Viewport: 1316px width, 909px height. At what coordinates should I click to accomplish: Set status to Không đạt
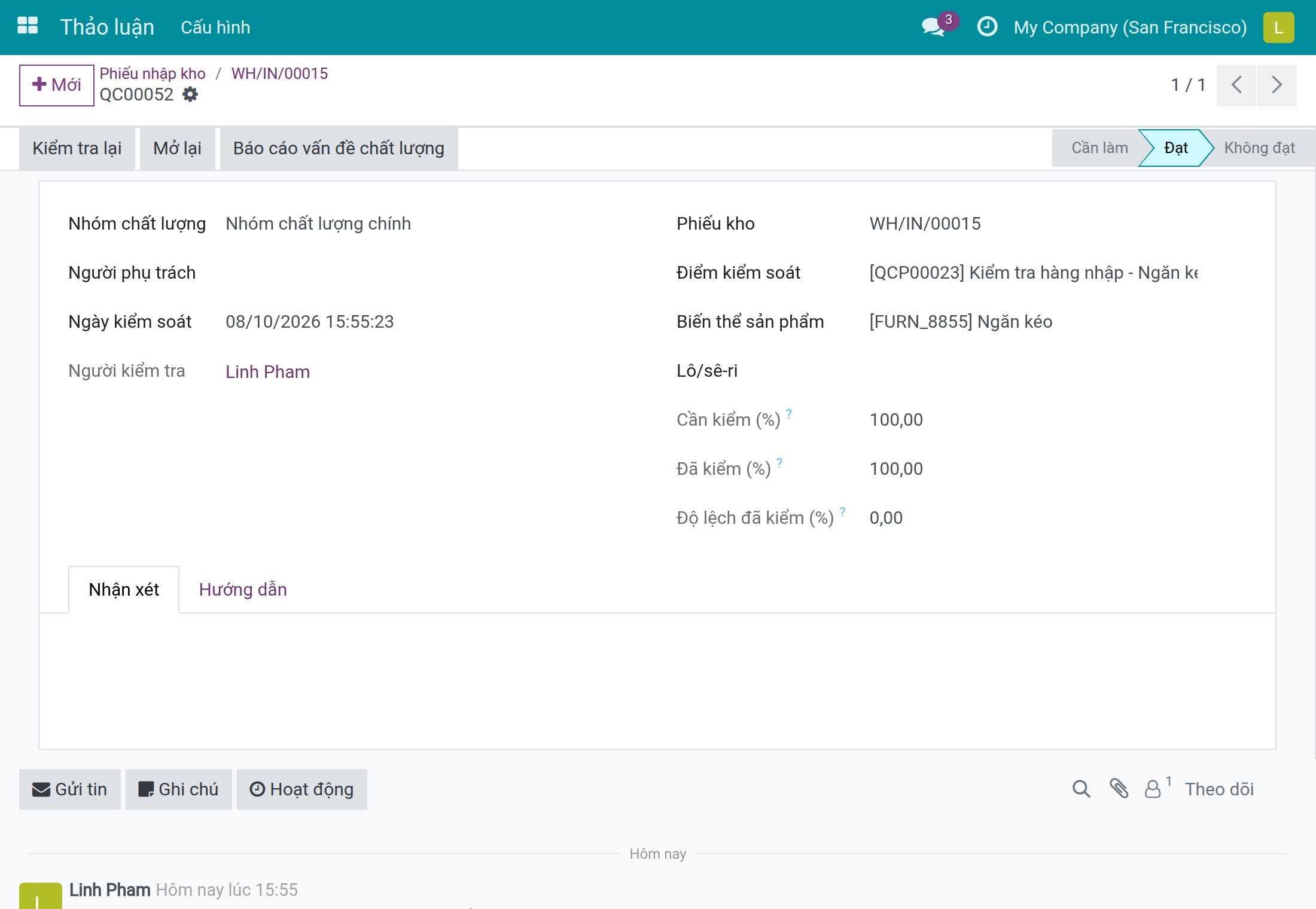(1259, 148)
